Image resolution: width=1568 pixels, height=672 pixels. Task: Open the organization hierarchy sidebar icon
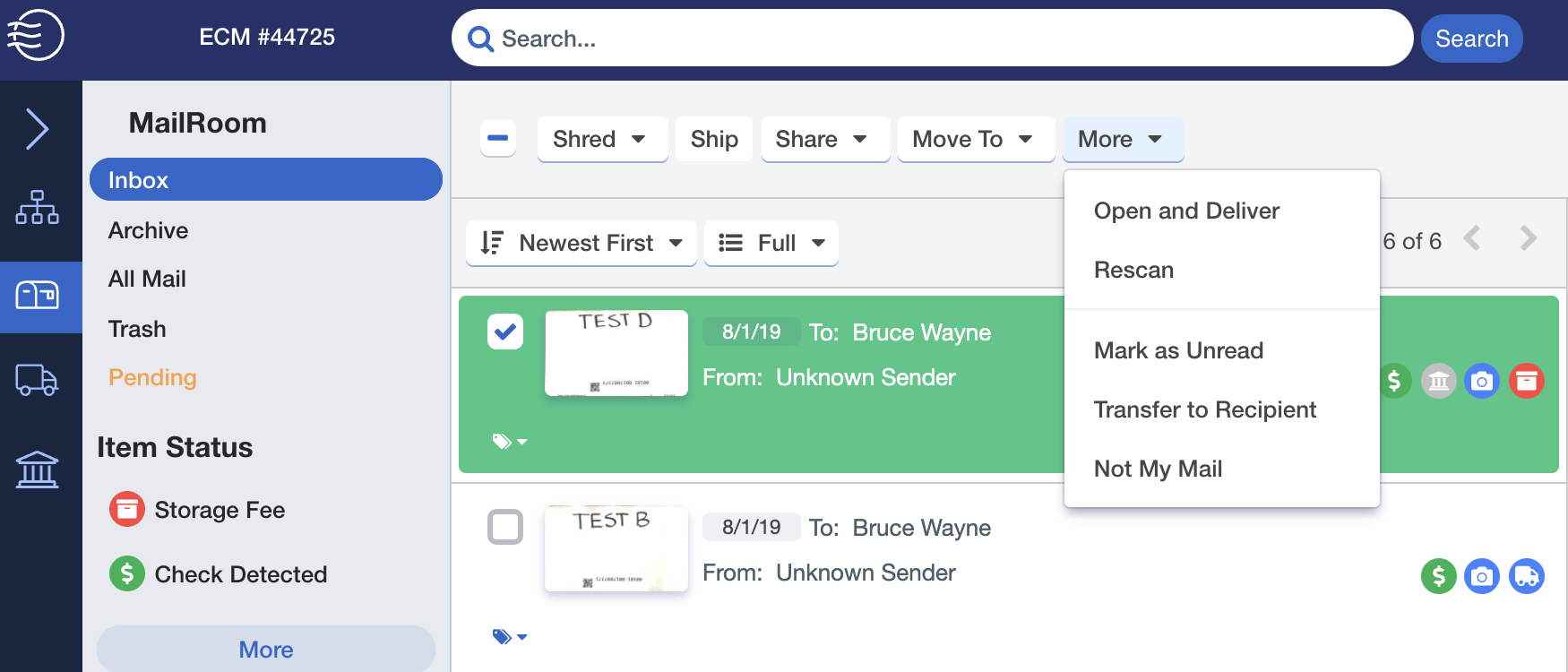pos(37,207)
